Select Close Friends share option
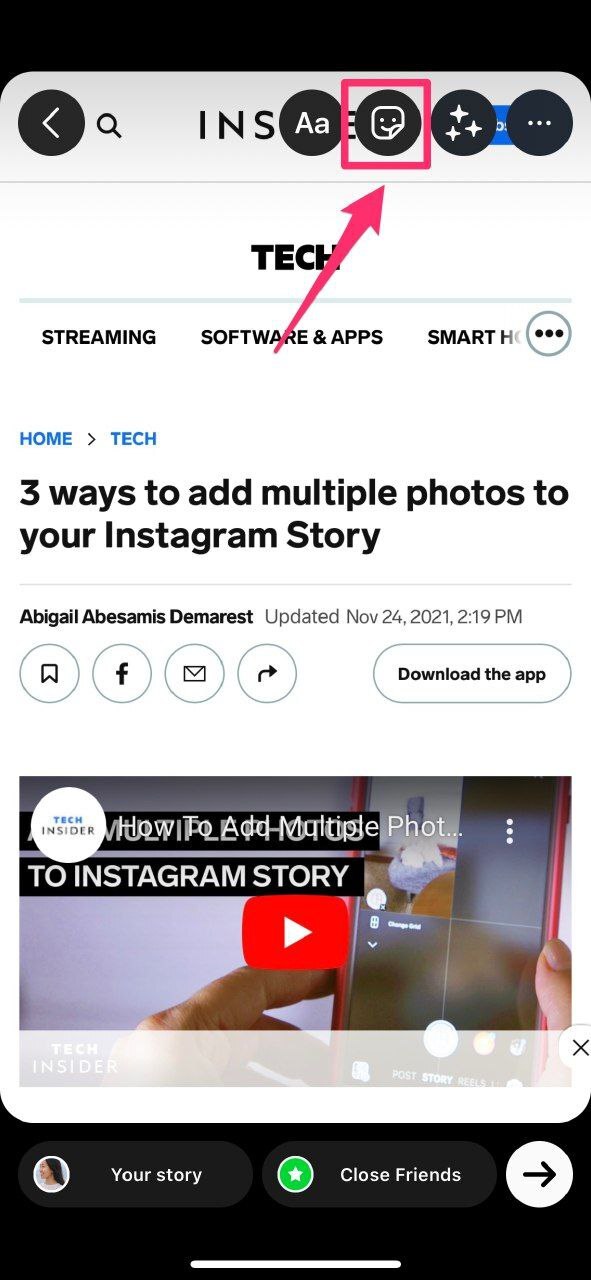This screenshot has width=591, height=1280. click(x=379, y=1174)
